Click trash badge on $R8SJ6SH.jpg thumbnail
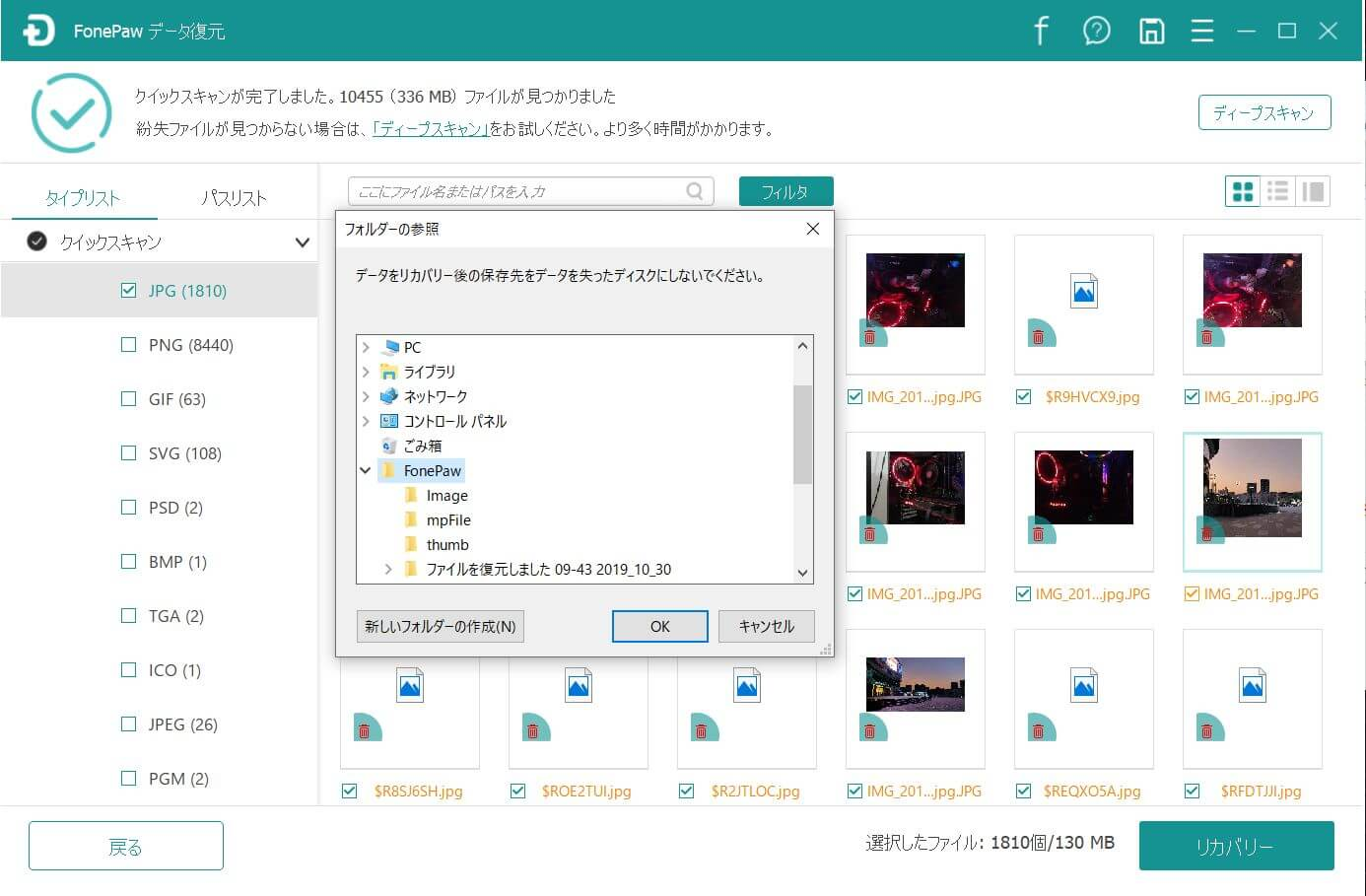 click(366, 728)
